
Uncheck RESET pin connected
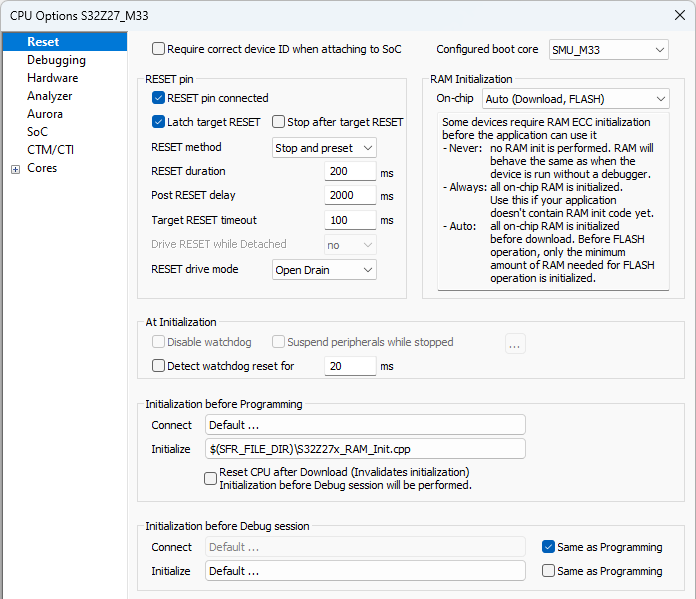159,98
